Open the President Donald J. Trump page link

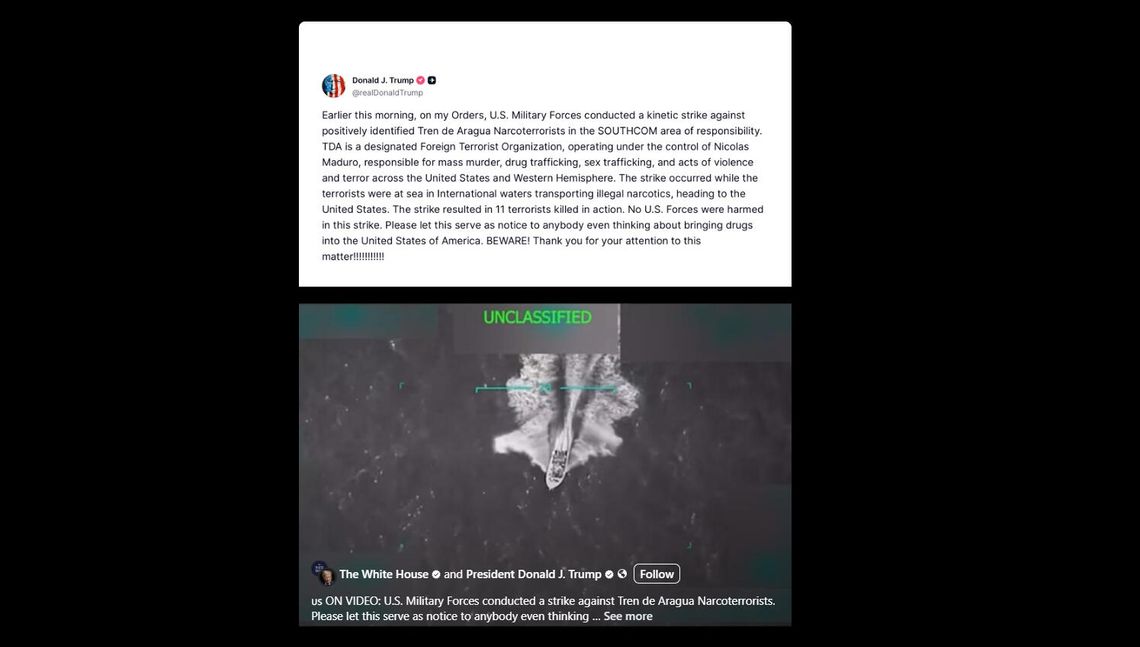click(x=534, y=574)
